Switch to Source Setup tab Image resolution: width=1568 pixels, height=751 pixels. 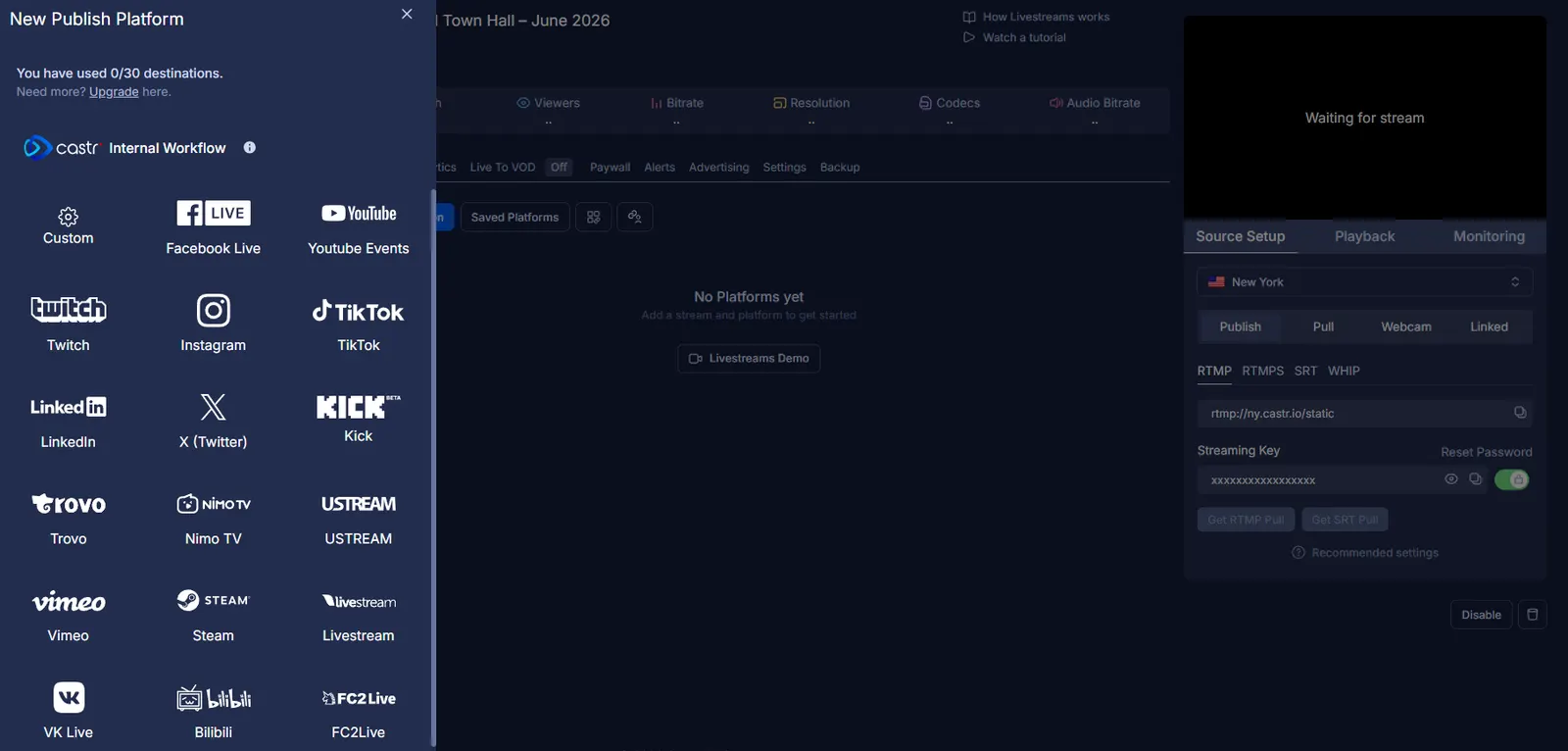[1240, 236]
